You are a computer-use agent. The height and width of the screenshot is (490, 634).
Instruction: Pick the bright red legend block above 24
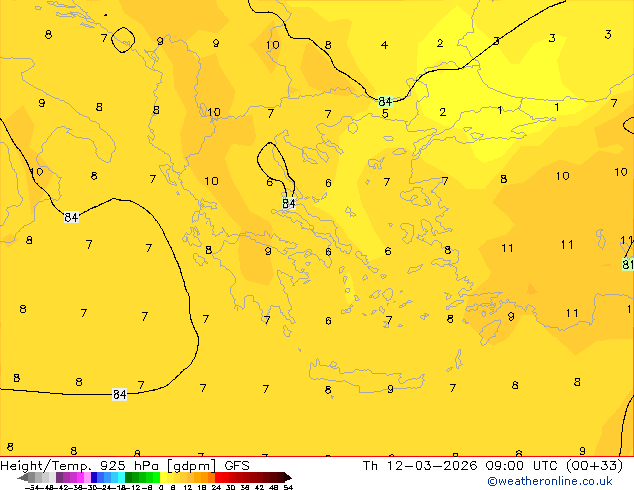(x=218, y=477)
